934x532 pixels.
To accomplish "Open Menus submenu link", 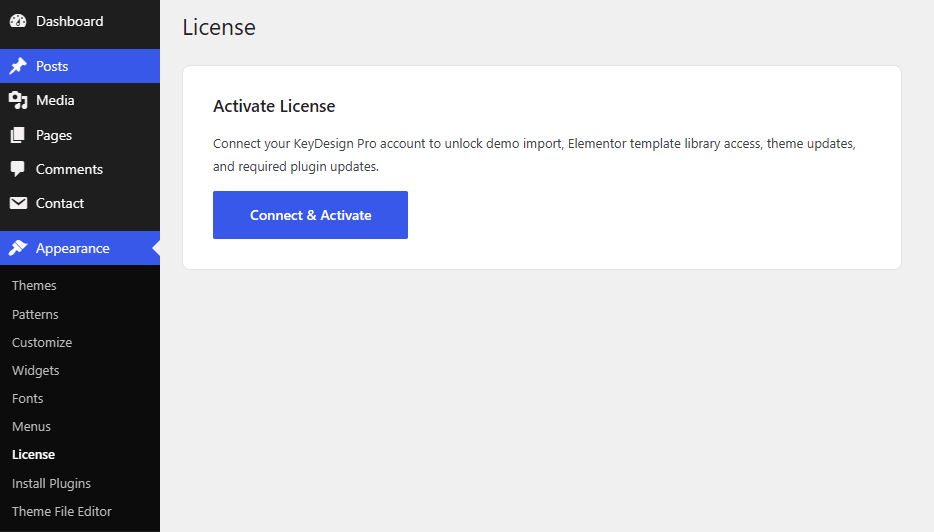I will point(31,427).
